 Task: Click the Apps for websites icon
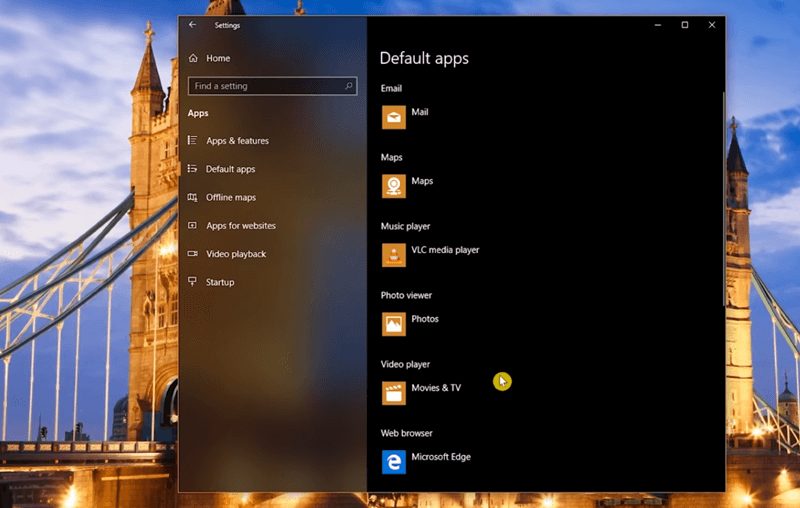[x=192, y=225]
